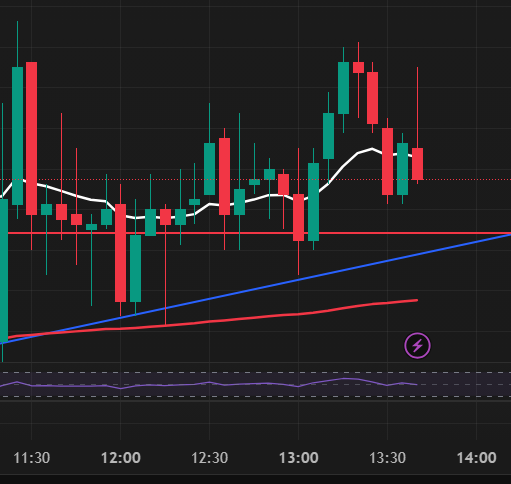Click the purple lightning bolt event icon
The height and width of the screenshot is (484, 511).
click(417, 346)
